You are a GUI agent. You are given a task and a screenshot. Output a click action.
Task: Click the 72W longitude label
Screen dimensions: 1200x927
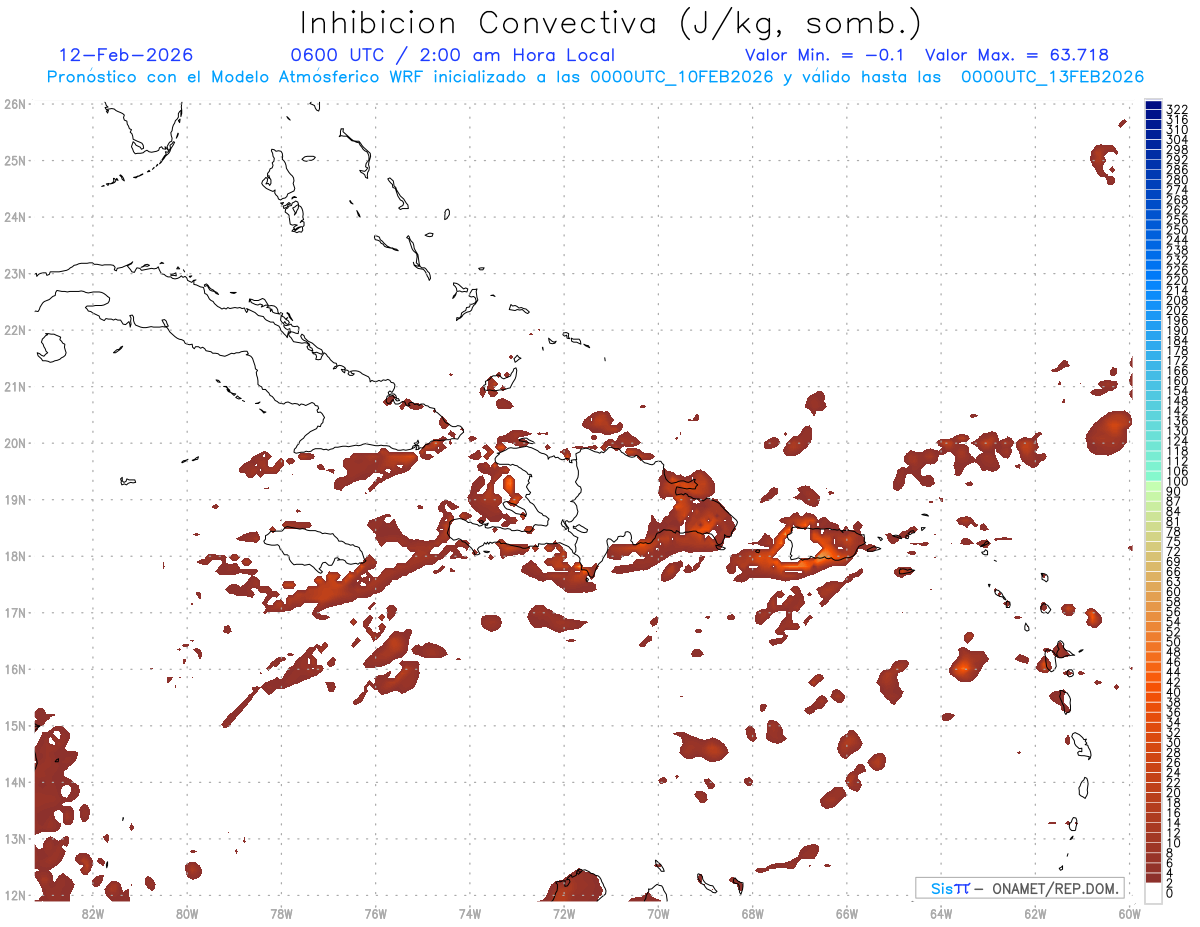point(564,913)
